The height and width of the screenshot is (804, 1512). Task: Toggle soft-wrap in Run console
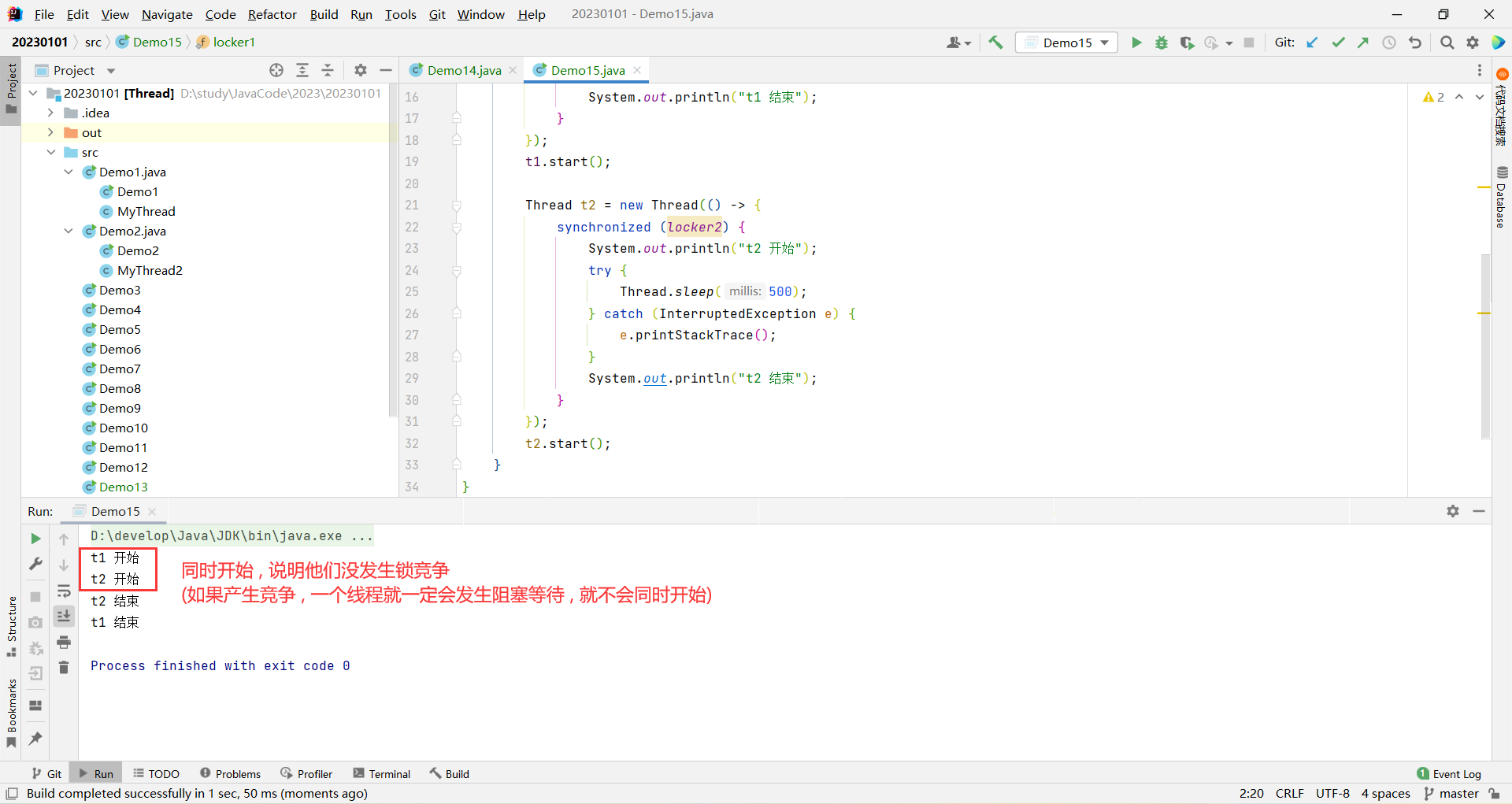pyautogui.click(x=64, y=591)
